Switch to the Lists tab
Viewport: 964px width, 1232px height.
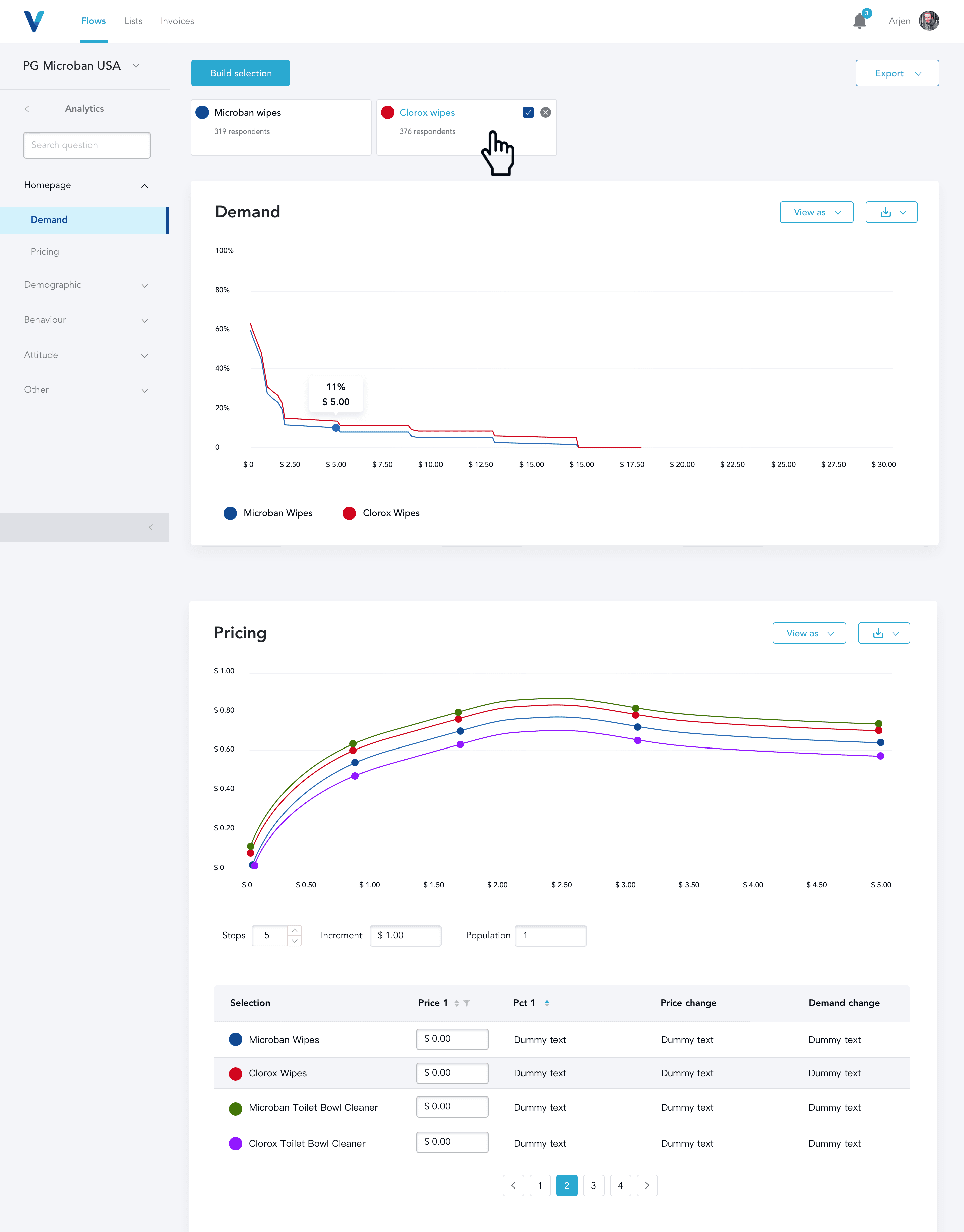[133, 21]
